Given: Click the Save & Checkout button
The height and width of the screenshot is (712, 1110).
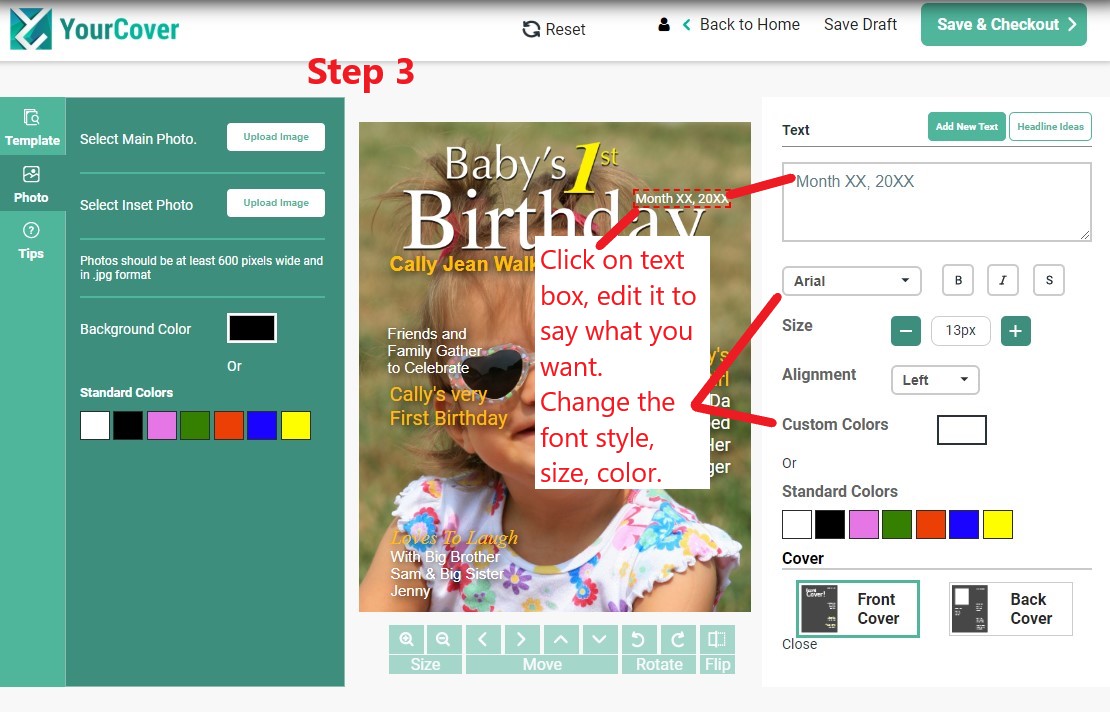Looking at the screenshot, I should point(1003,24).
